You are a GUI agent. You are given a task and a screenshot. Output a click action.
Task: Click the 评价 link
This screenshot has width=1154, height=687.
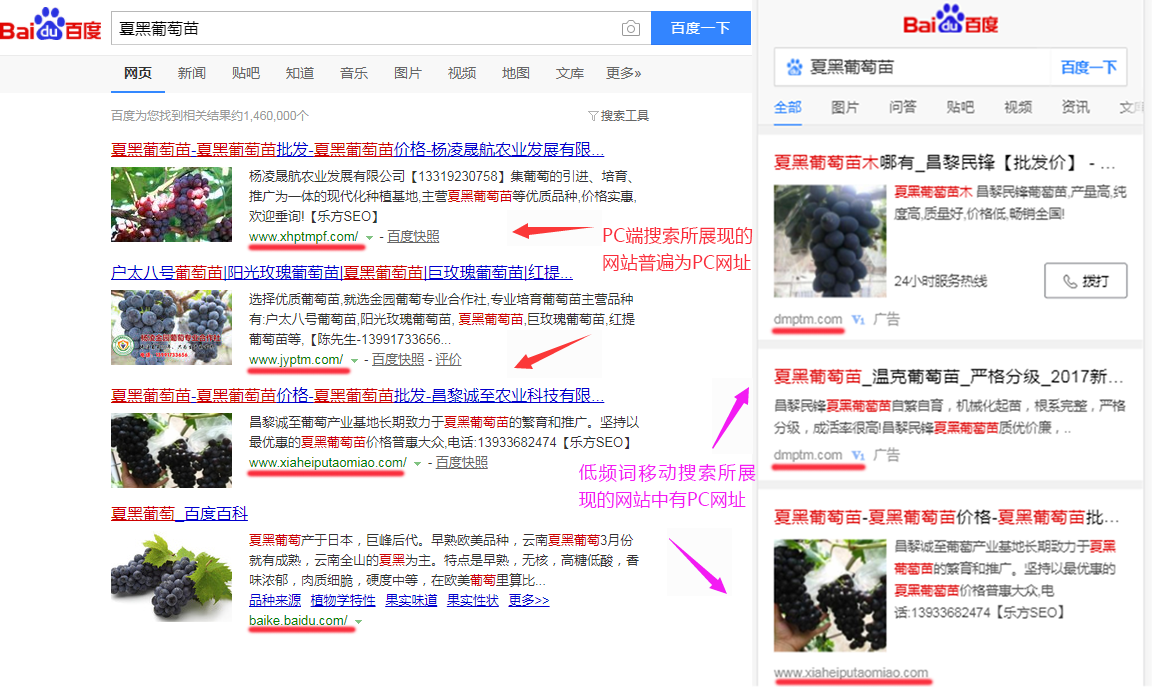[448, 359]
